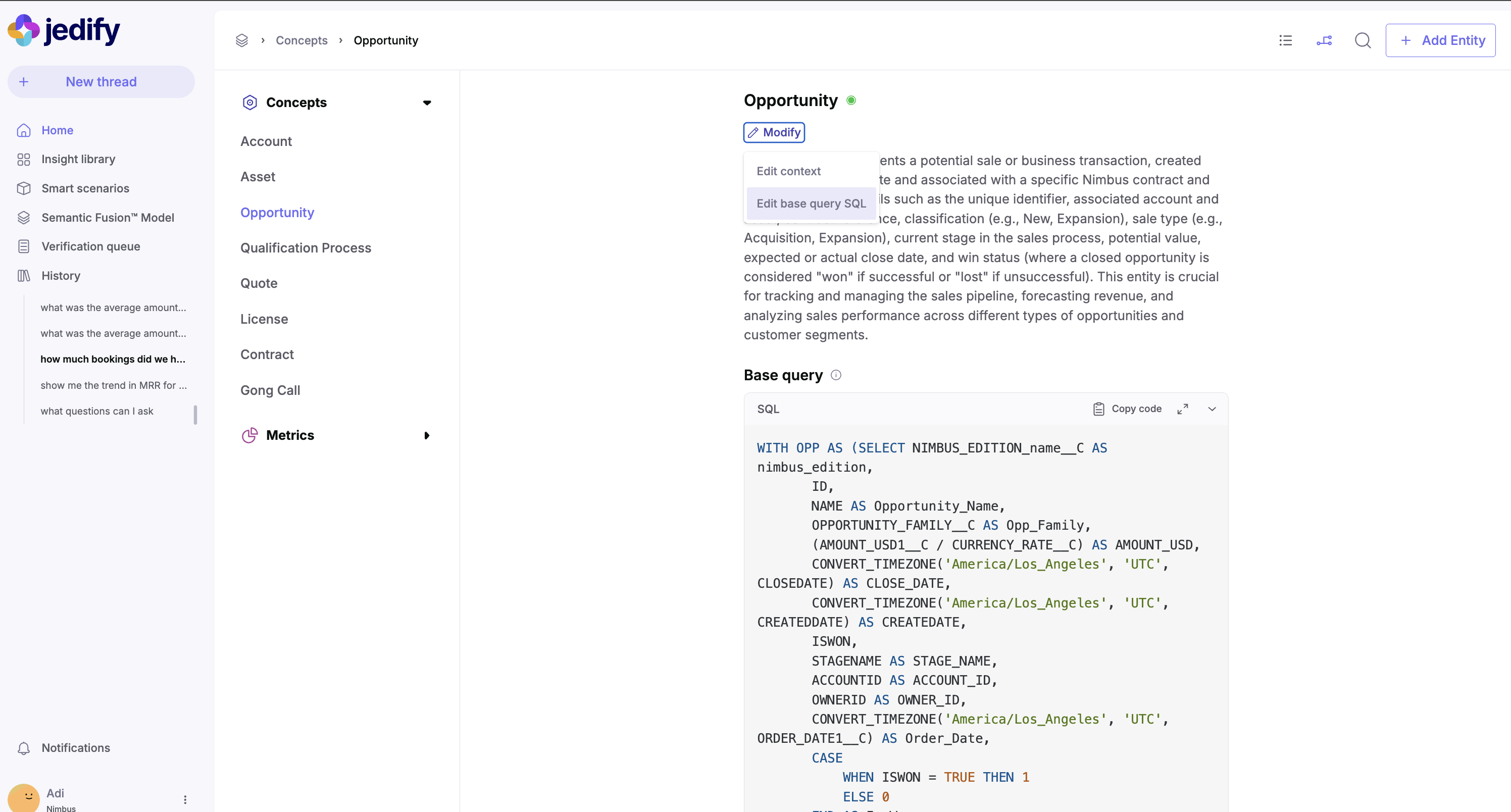The image size is (1511, 812).
Task: Start a New thread
Action: [101, 82]
